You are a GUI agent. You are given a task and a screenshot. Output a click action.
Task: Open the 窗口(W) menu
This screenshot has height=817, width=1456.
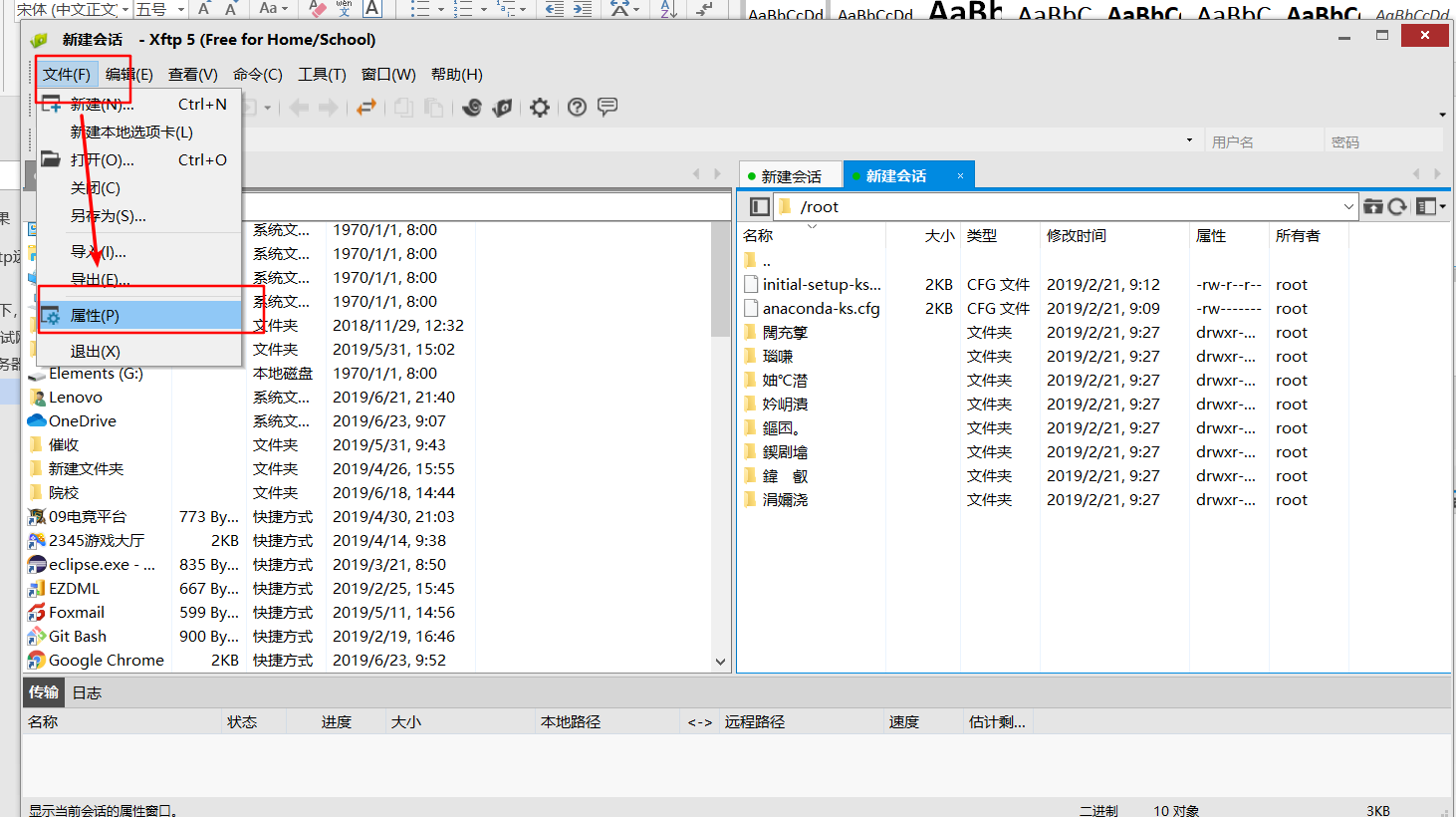388,74
